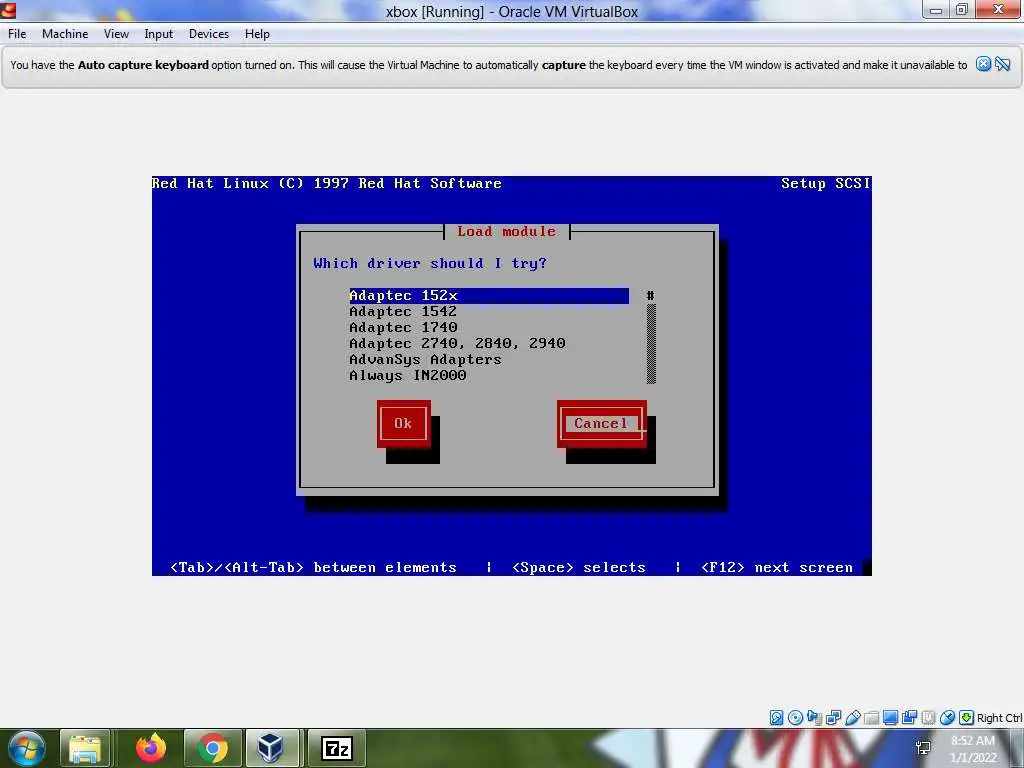Click the scrollbar position marker #
The image size is (1024, 768).
pos(650,296)
